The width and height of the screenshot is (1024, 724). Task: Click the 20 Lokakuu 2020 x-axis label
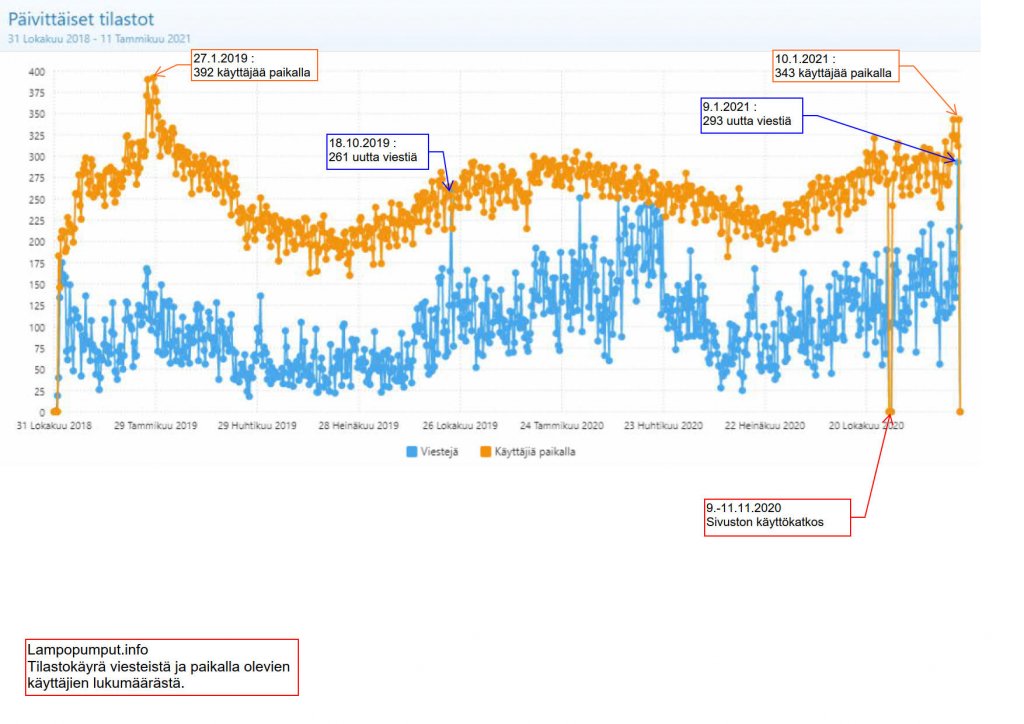tap(867, 426)
